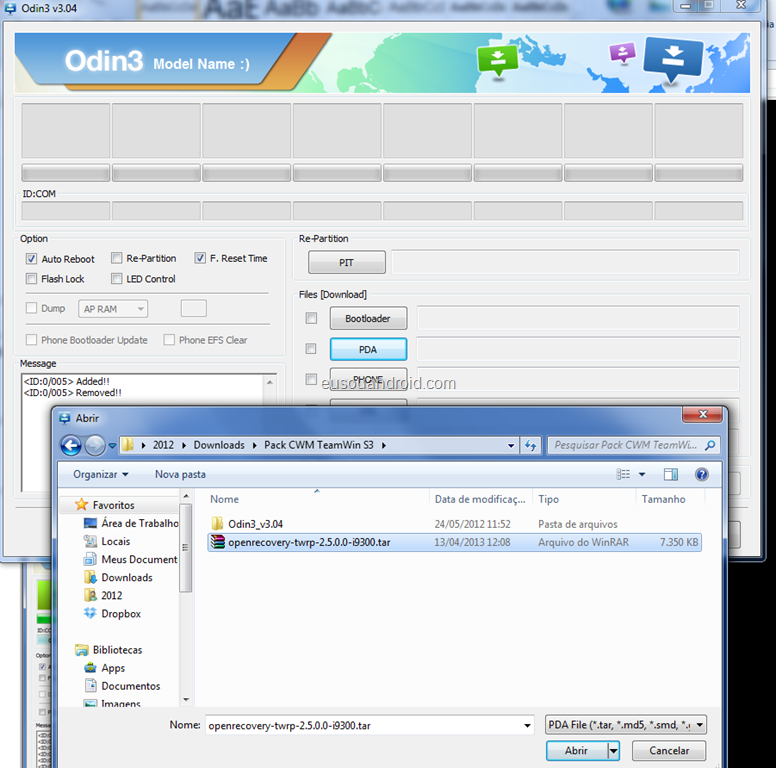Go back in the Abrir dialog
This screenshot has height=768, width=776.
(x=71, y=445)
